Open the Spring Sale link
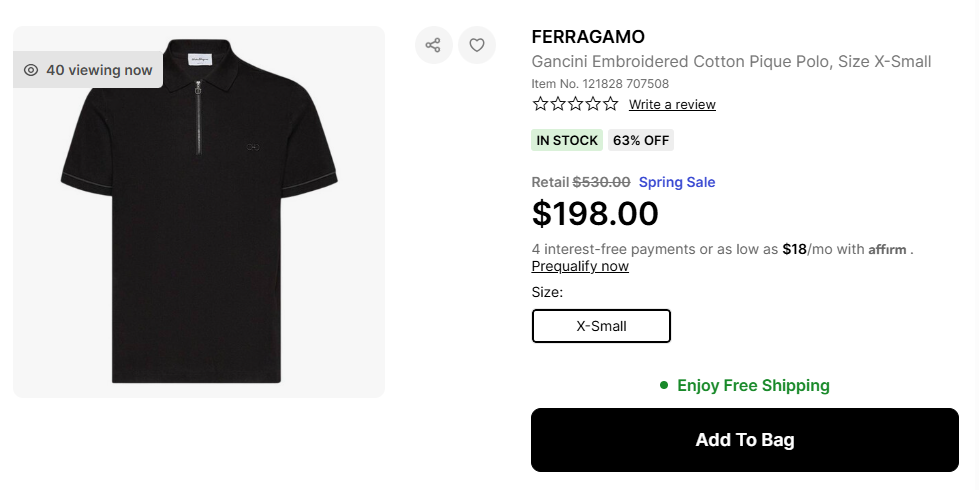Viewport: 979px width, 490px height. click(x=677, y=182)
